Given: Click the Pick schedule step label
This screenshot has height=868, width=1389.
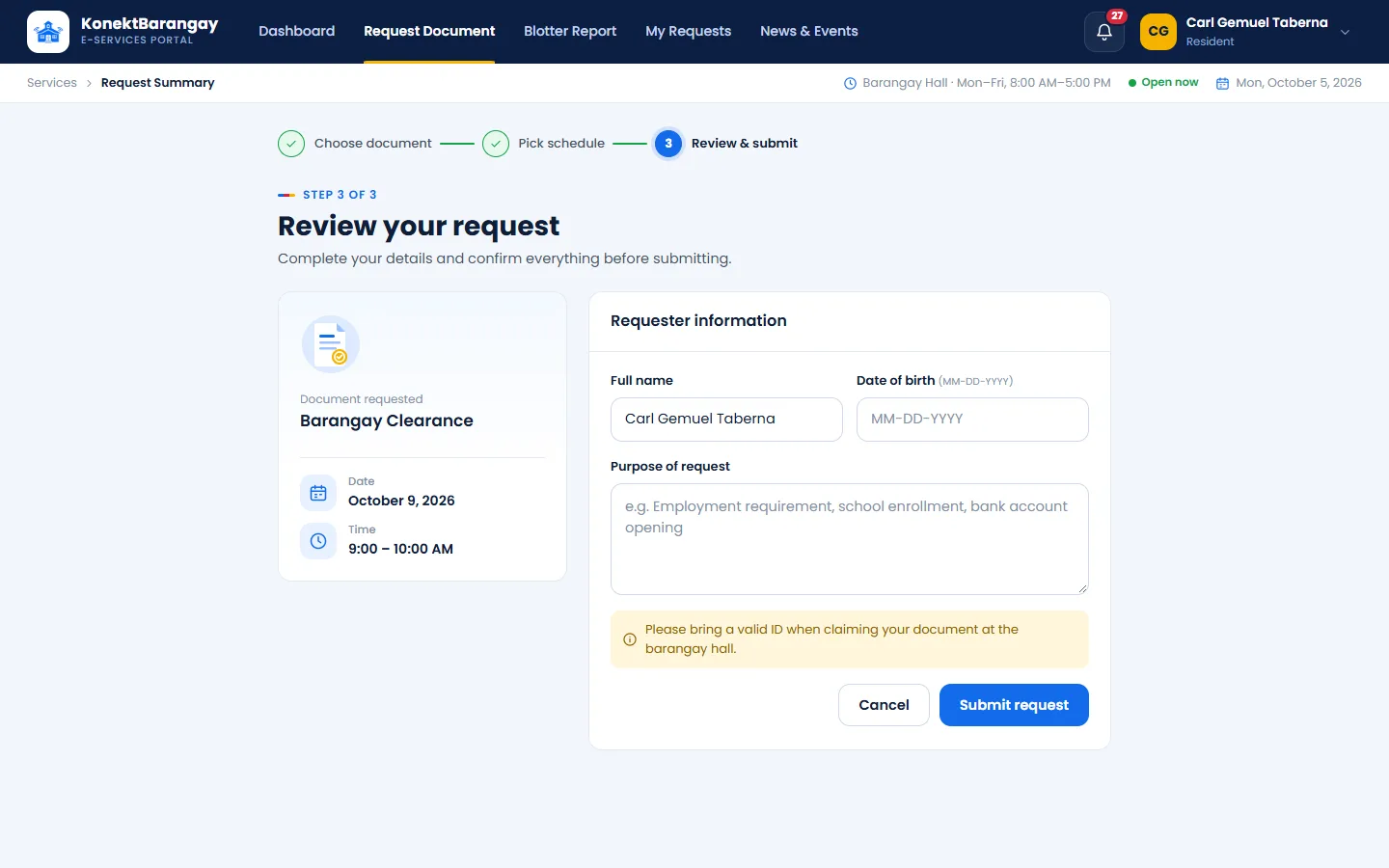Looking at the screenshot, I should (x=561, y=144).
